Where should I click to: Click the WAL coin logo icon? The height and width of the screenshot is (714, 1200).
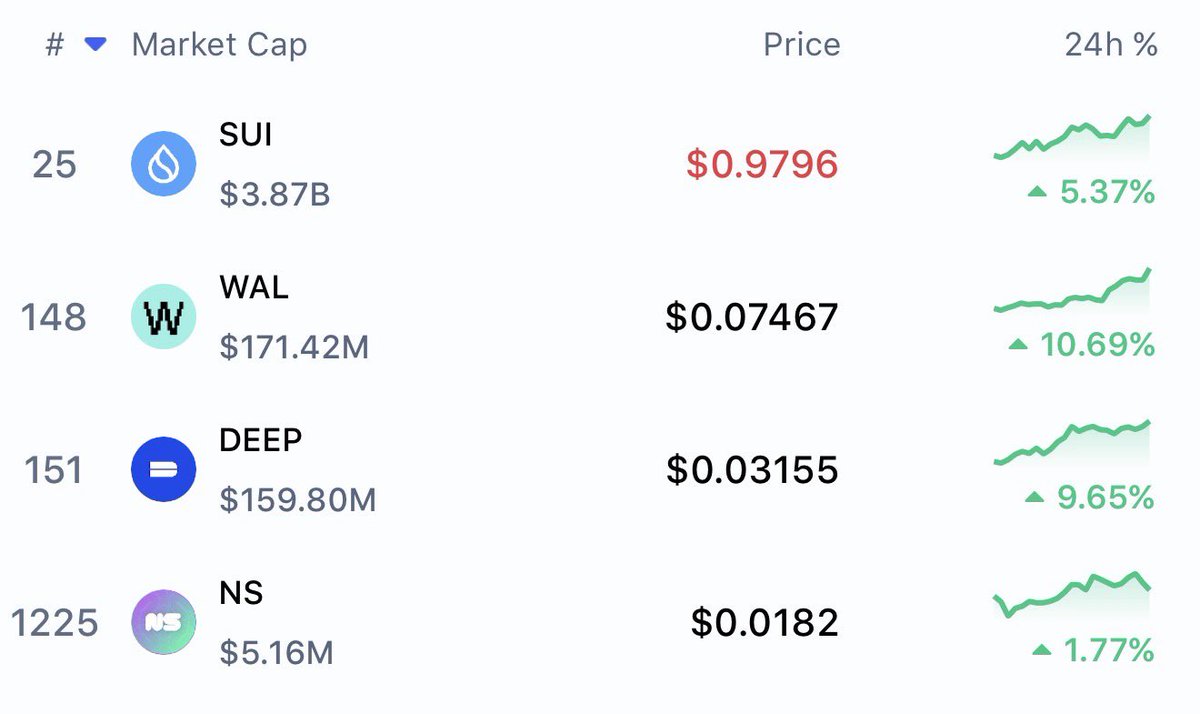pyautogui.click(x=164, y=317)
